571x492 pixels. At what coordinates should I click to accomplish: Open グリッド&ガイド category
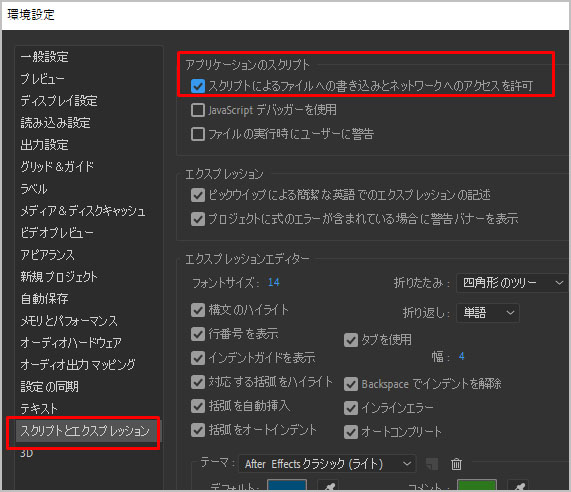pyautogui.click(x=57, y=167)
